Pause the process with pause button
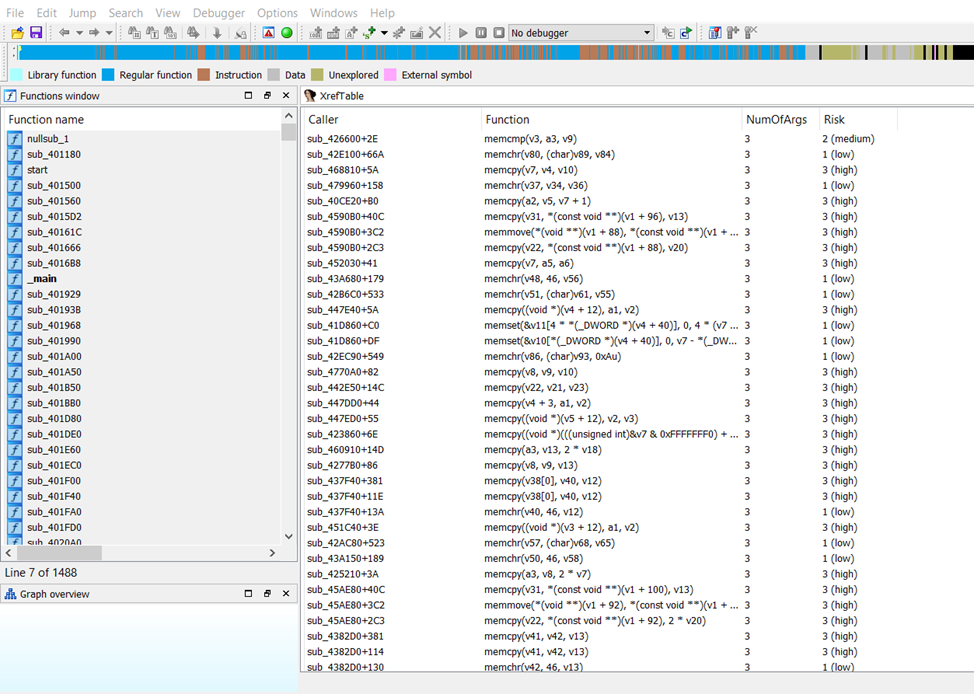This screenshot has width=974, height=694. (x=481, y=32)
